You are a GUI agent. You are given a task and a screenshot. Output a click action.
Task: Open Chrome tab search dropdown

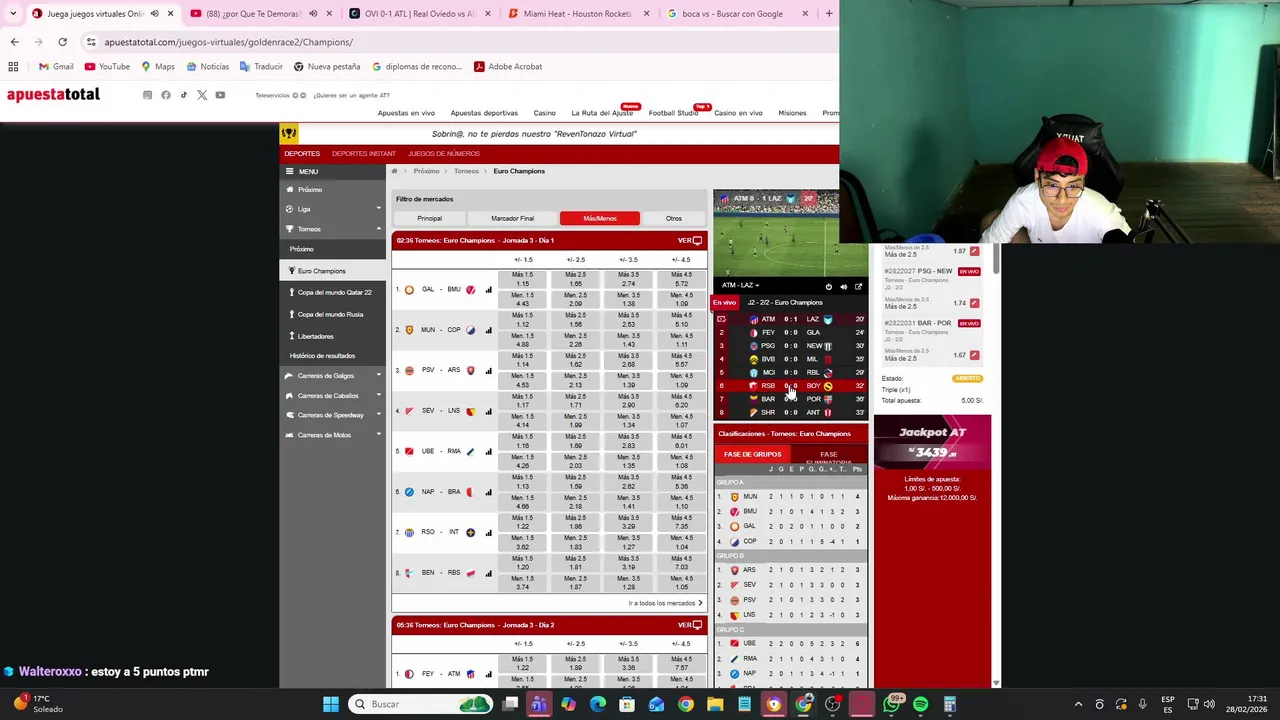coord(13,14)
